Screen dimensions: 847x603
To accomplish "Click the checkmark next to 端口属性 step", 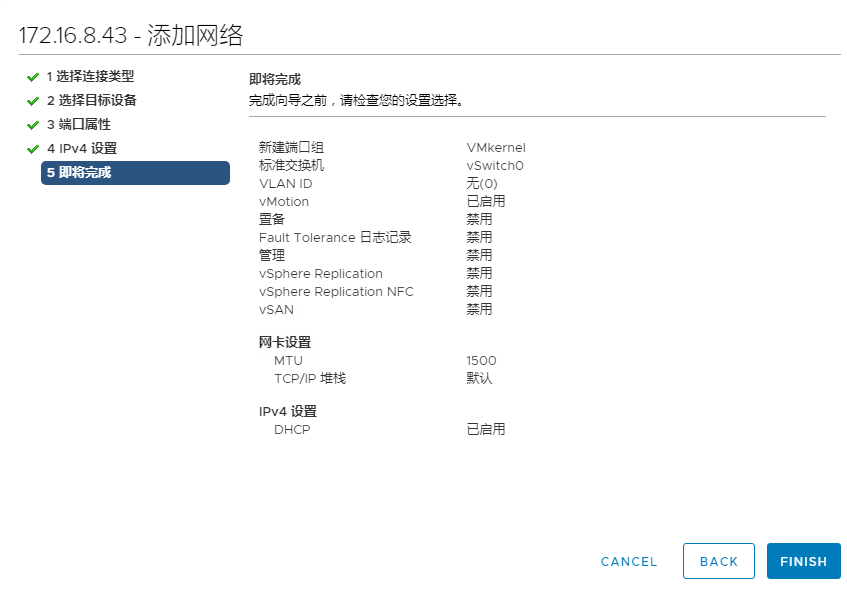I will pos(33,125).
